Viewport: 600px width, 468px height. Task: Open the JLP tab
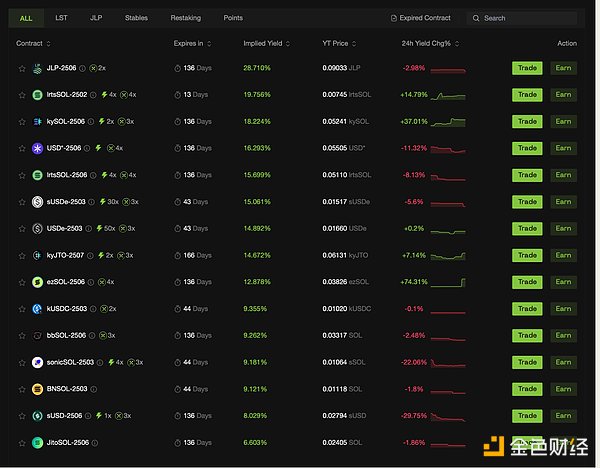point(96,18)
